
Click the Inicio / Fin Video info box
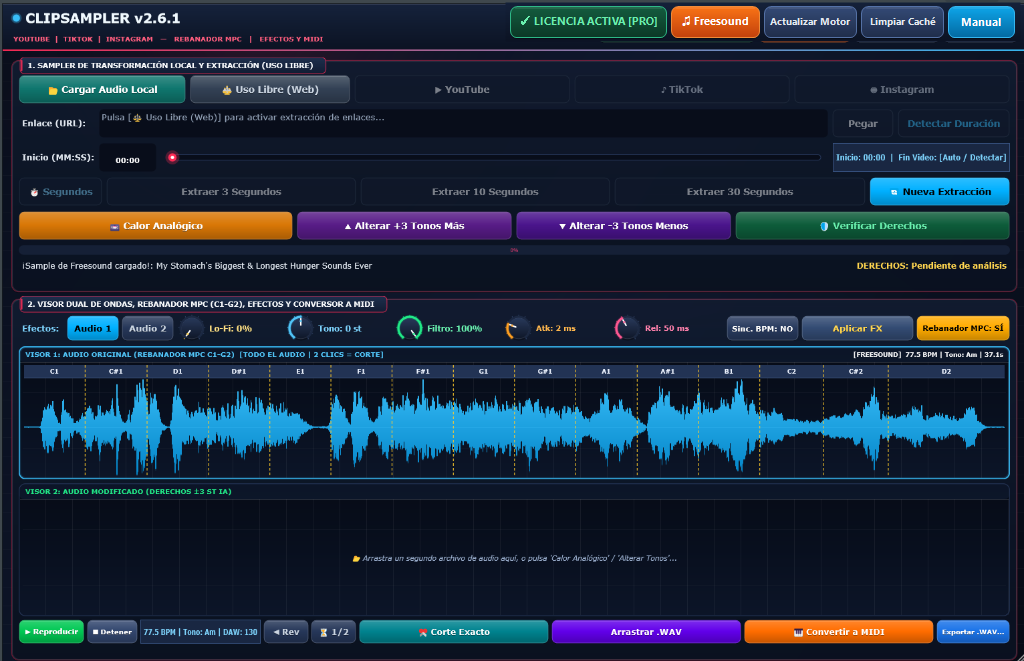point(921,157)
